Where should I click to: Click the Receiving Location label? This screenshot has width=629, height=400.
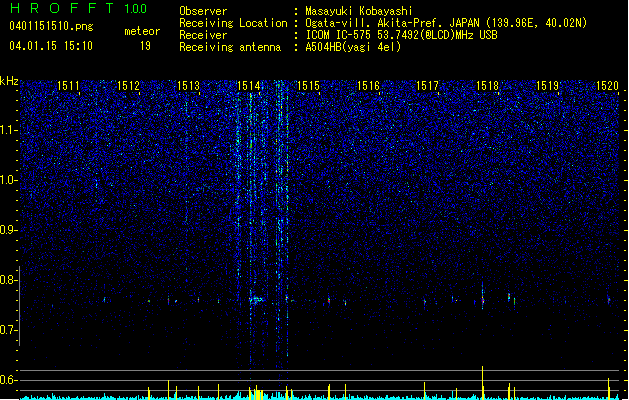tap(233, 23)
